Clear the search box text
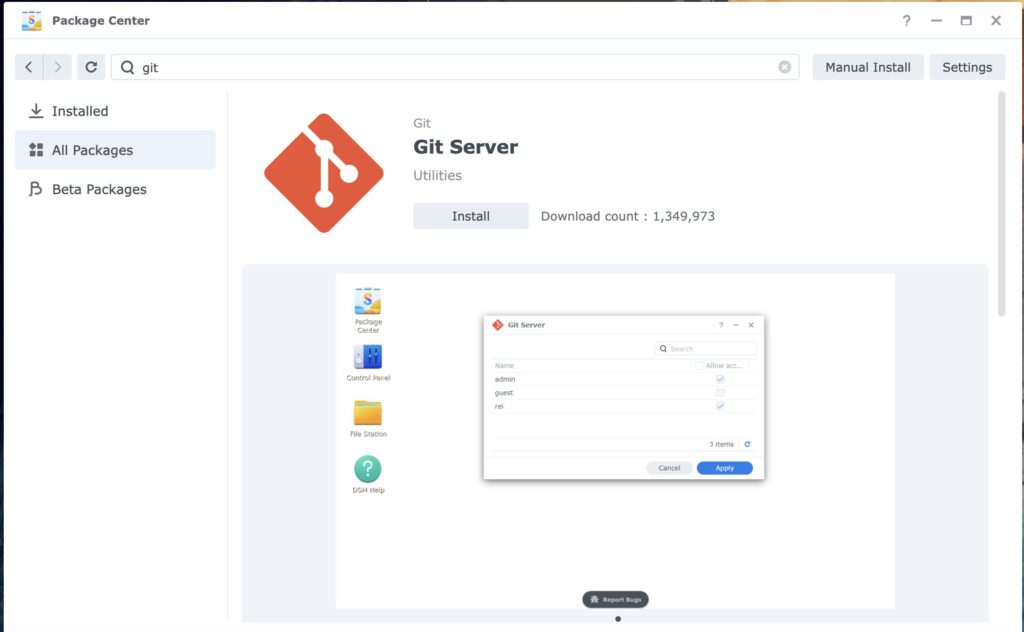 [784, 67]
